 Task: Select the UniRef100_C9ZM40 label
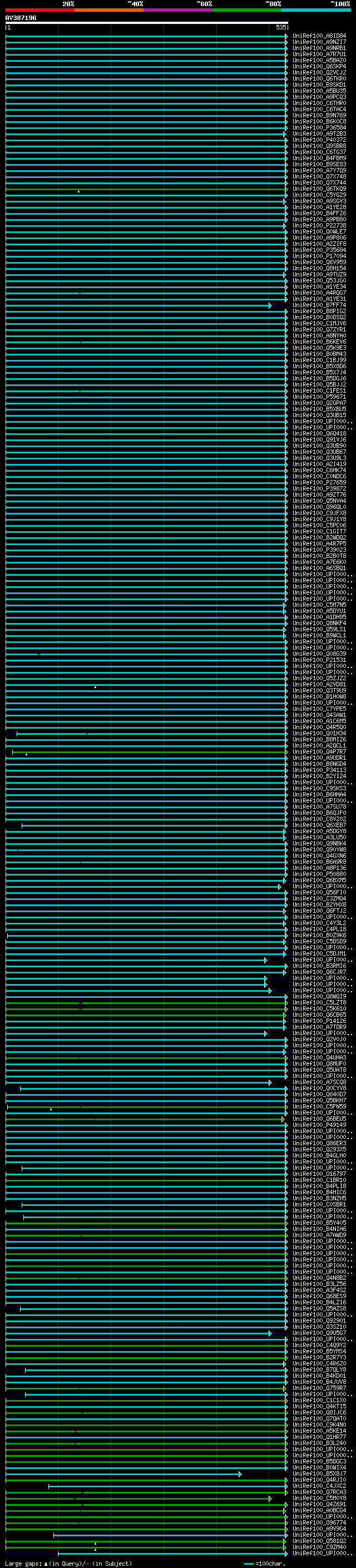[319, 1547]
